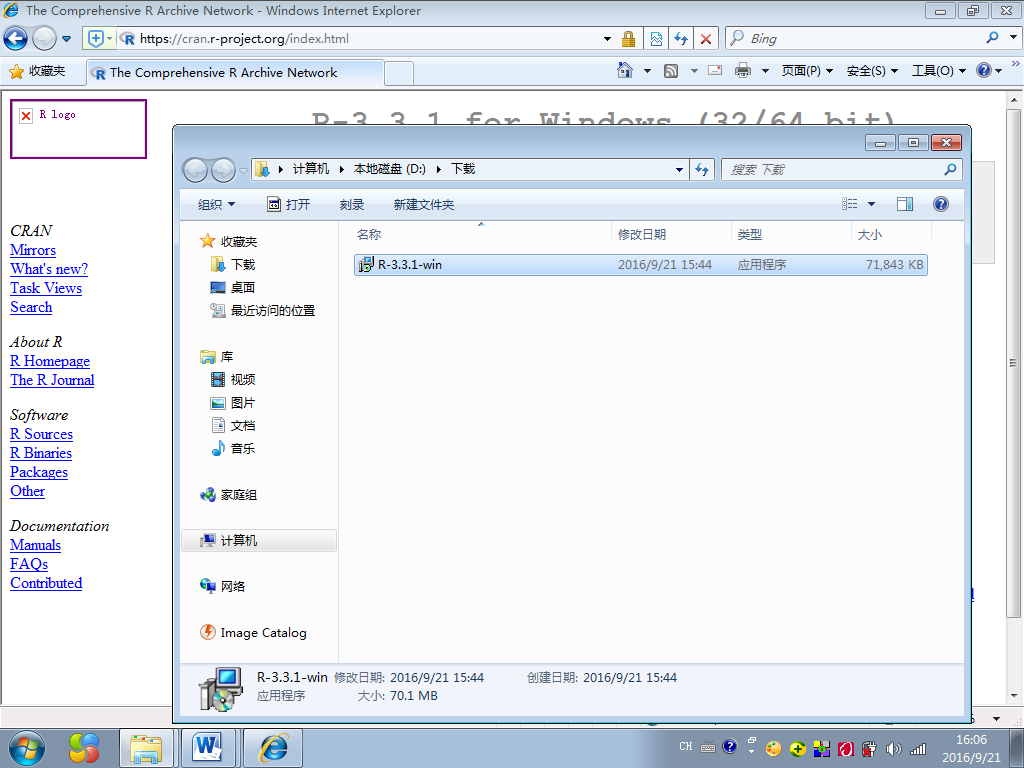Click the Windows Start button
Screen dimensions: 1024x768
pos(26,748)
